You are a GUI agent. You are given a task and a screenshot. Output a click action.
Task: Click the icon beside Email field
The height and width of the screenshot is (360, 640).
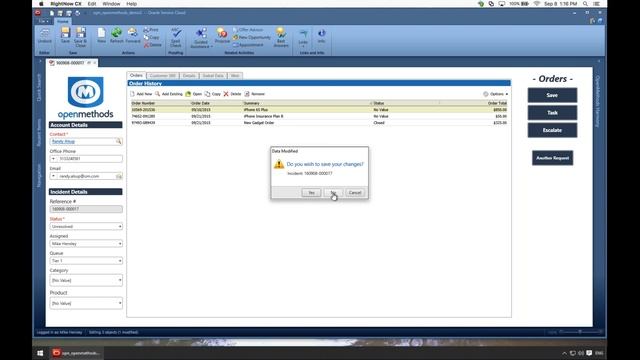pyautogui.click(x=119, y=176)
